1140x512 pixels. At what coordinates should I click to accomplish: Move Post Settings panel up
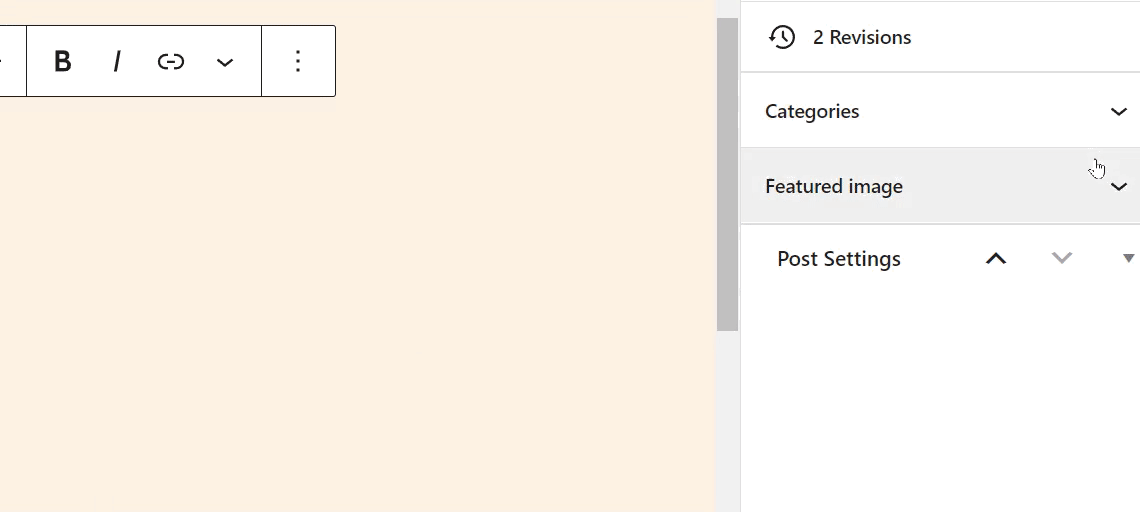tap(996, 258)
